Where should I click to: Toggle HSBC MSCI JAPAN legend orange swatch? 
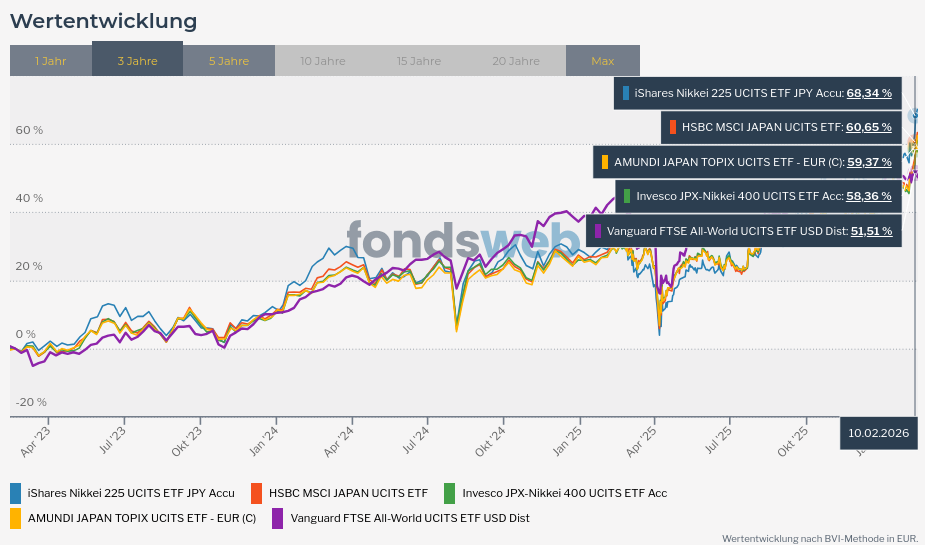pyautogui.click(x=257, y=493)
